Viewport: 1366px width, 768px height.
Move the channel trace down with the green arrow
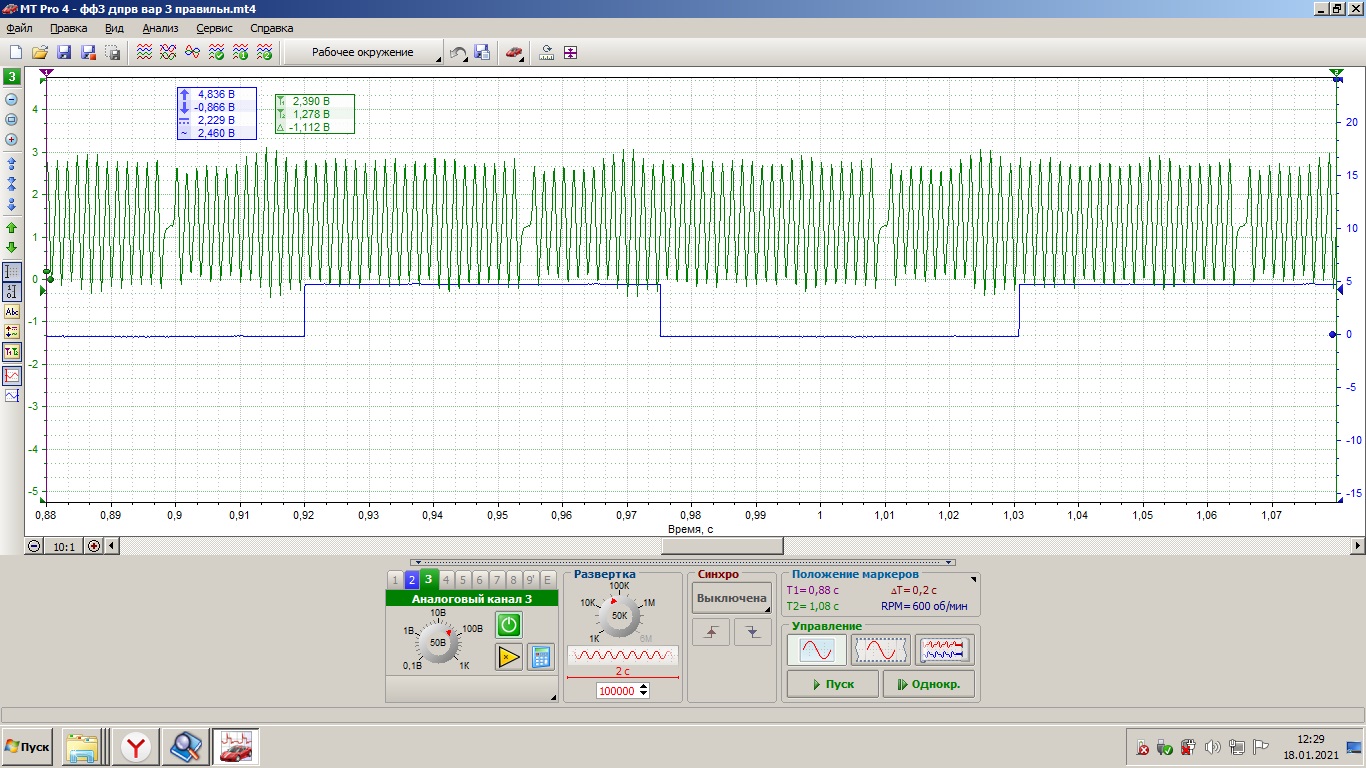12,247
